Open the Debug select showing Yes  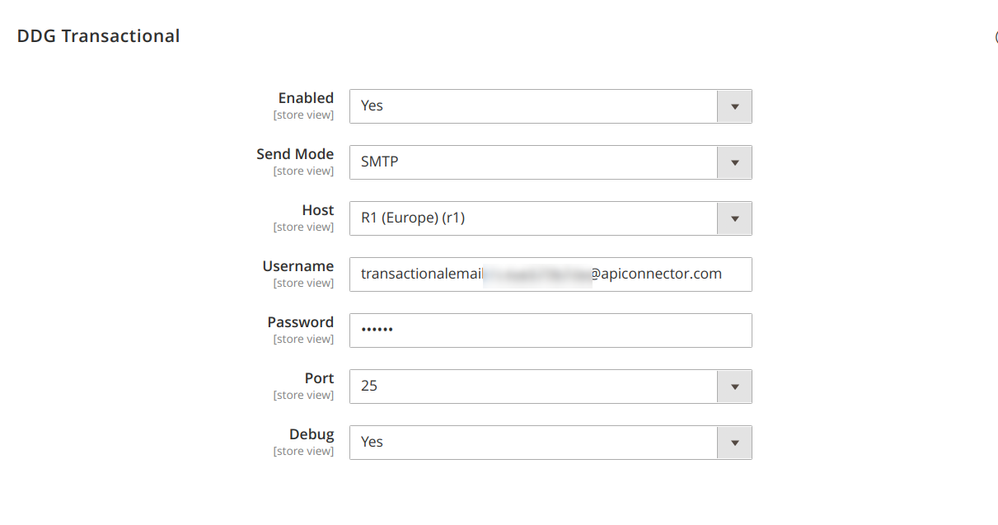[532, 442]
